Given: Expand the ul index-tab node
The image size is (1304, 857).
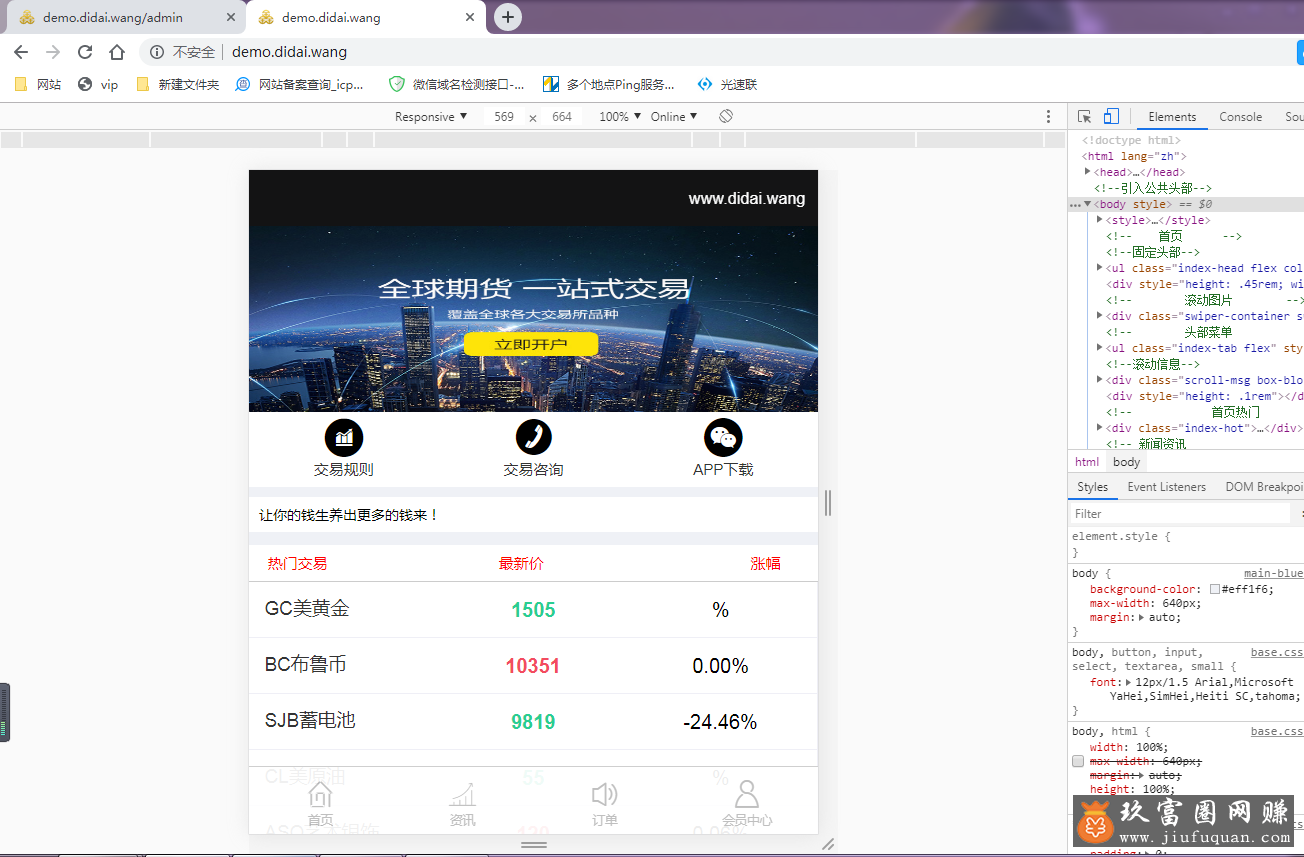Looking at the screenshot, I should tap(1100, 348).
